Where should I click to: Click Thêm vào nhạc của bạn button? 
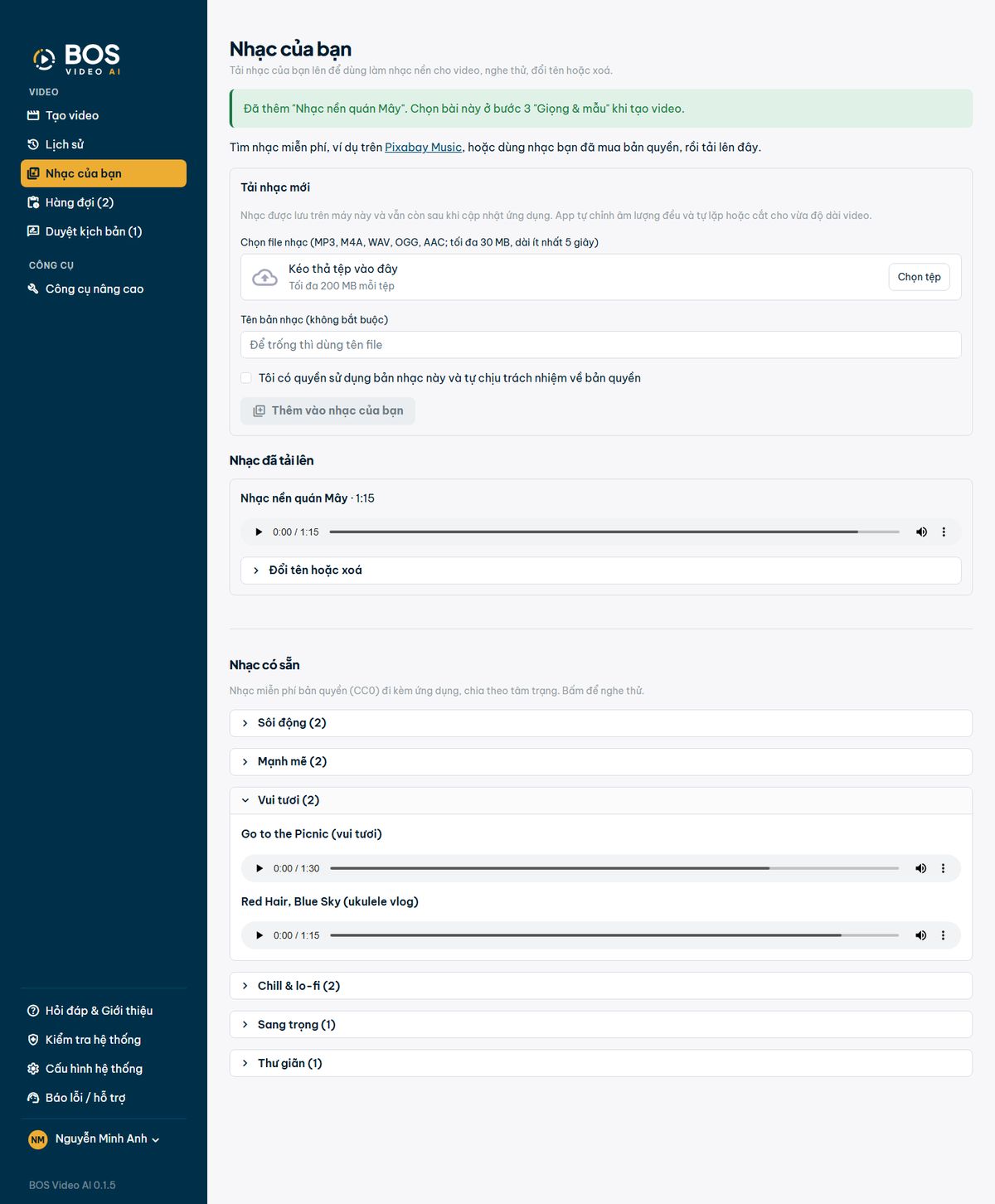(x=328, y=410)
